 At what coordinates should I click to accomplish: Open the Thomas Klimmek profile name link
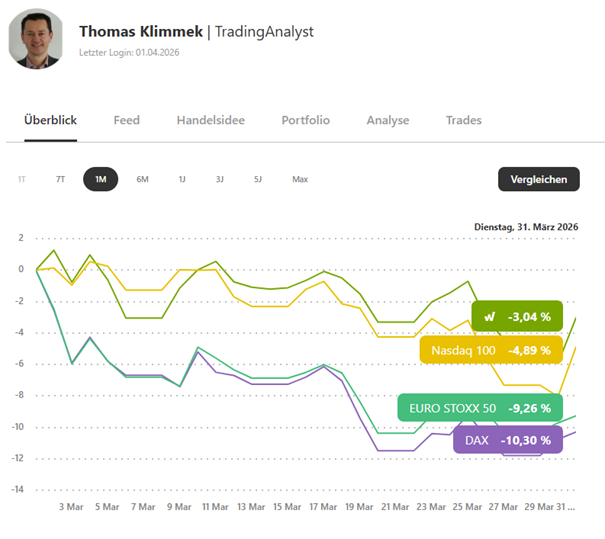139,31
